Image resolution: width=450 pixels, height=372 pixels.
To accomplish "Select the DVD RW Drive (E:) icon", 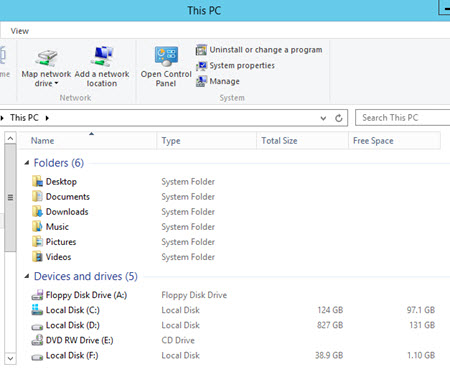I will (37, 340).
